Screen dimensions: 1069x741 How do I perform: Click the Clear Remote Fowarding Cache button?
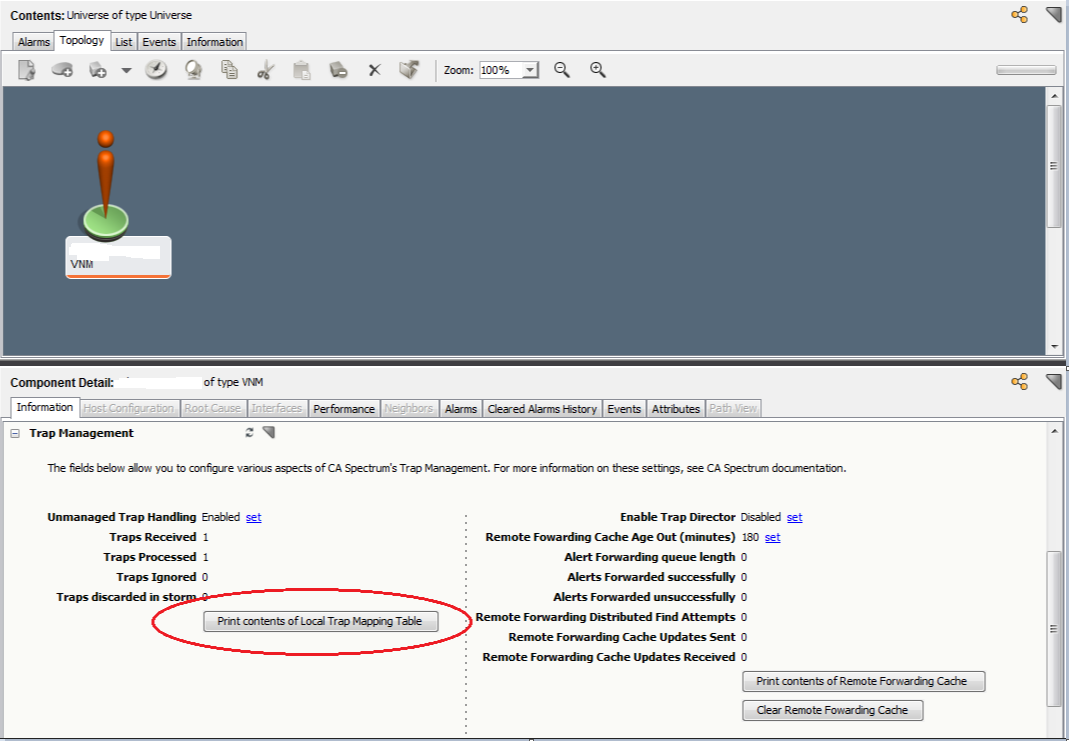pyautogui.click(x=832, y=710)
